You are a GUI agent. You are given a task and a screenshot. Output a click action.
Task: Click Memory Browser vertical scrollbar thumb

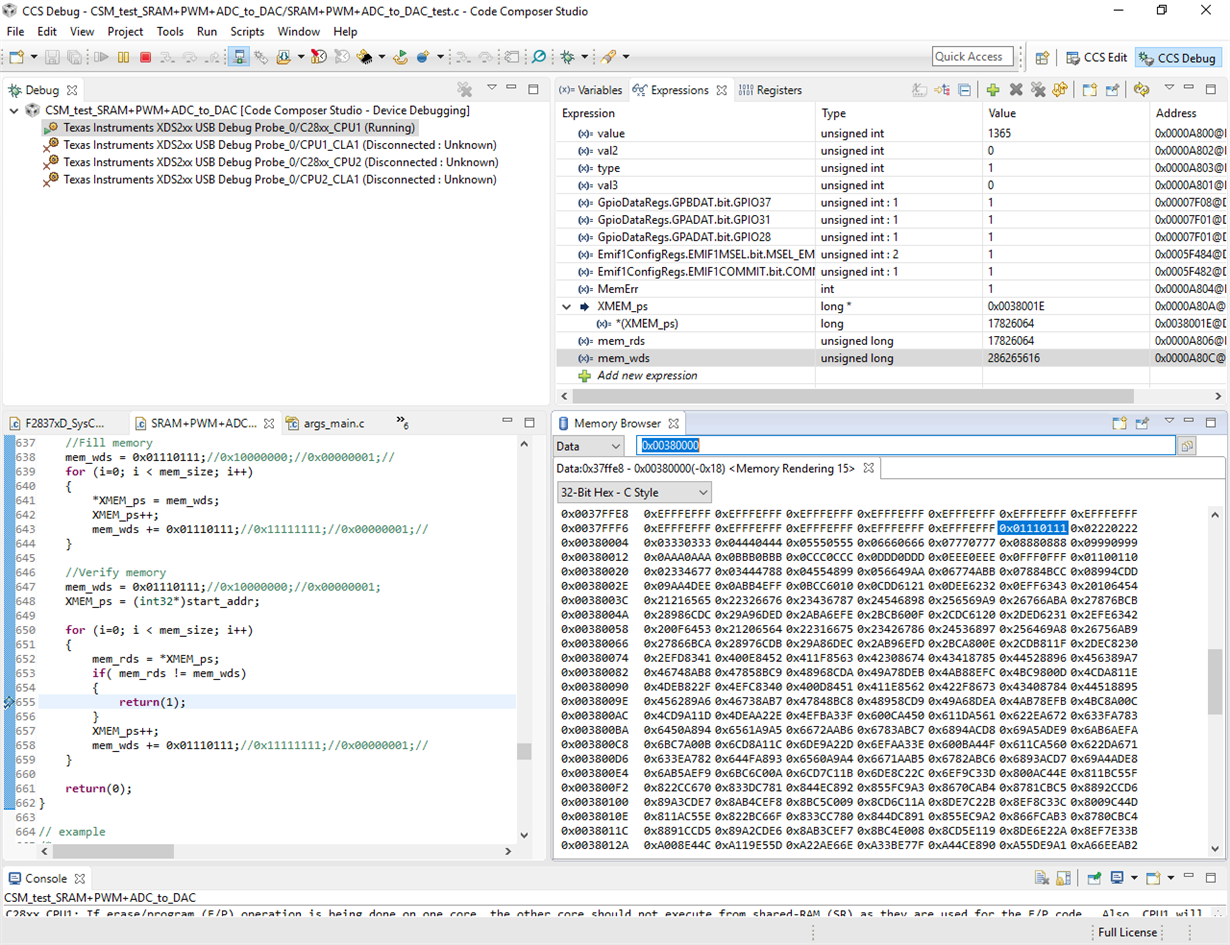pos(1215,682)
